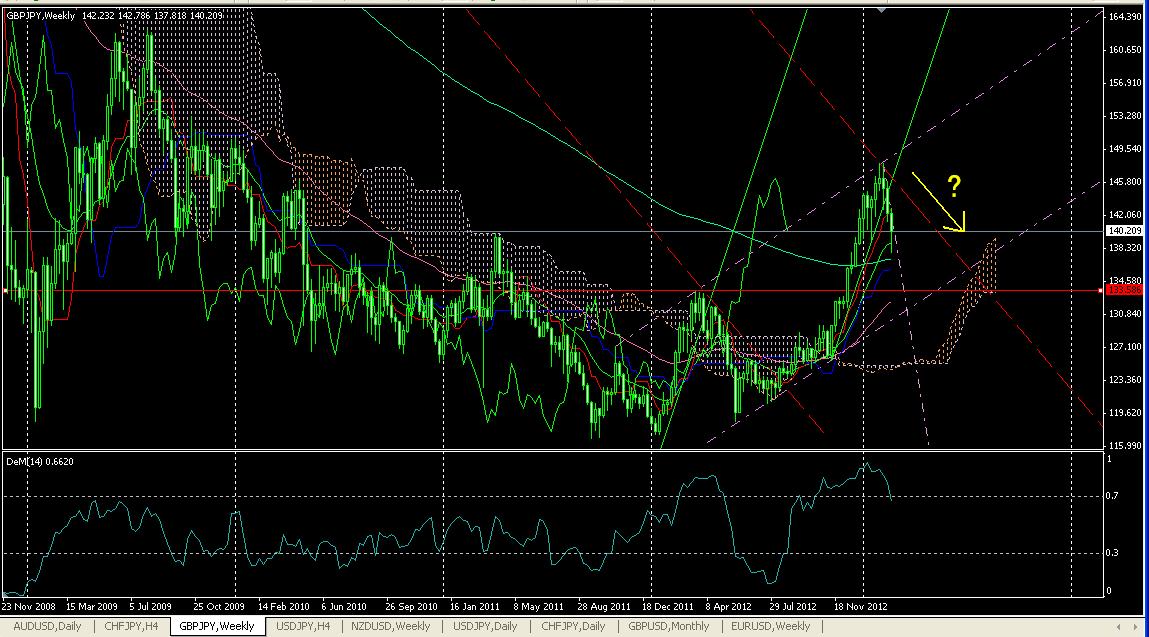Click the 123.360 price axis label

click(x=1125, y=380)
